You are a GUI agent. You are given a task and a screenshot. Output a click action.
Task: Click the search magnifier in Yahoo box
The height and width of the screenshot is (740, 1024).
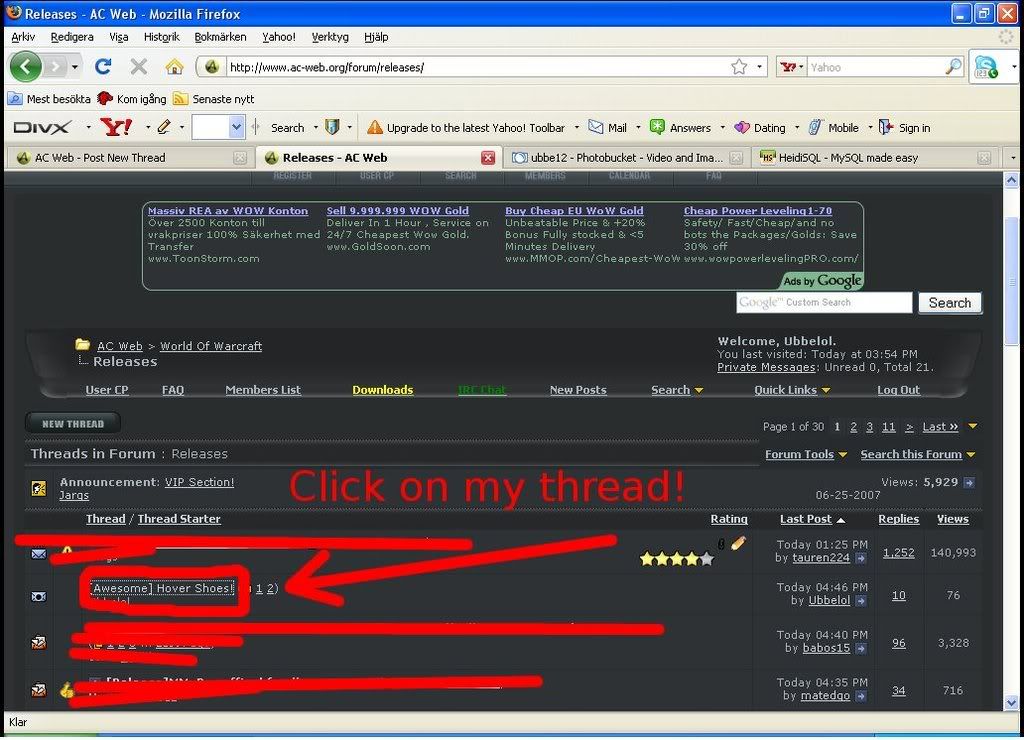click(x=954, y=67)
